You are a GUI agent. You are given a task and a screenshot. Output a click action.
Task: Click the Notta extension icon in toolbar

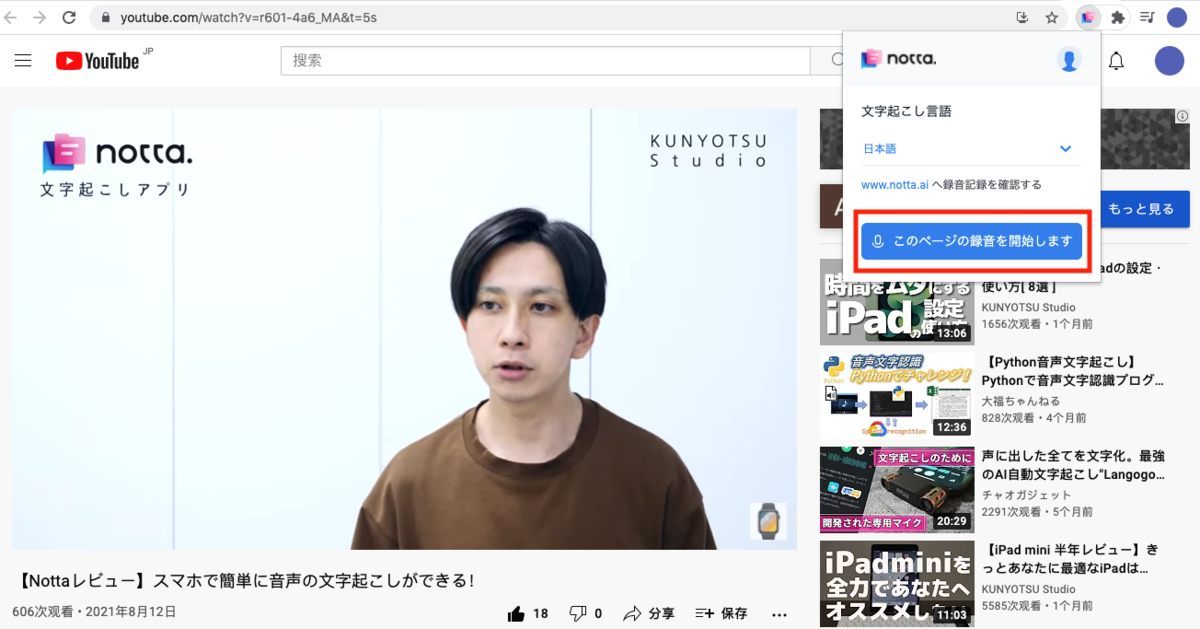point(1088,17)
